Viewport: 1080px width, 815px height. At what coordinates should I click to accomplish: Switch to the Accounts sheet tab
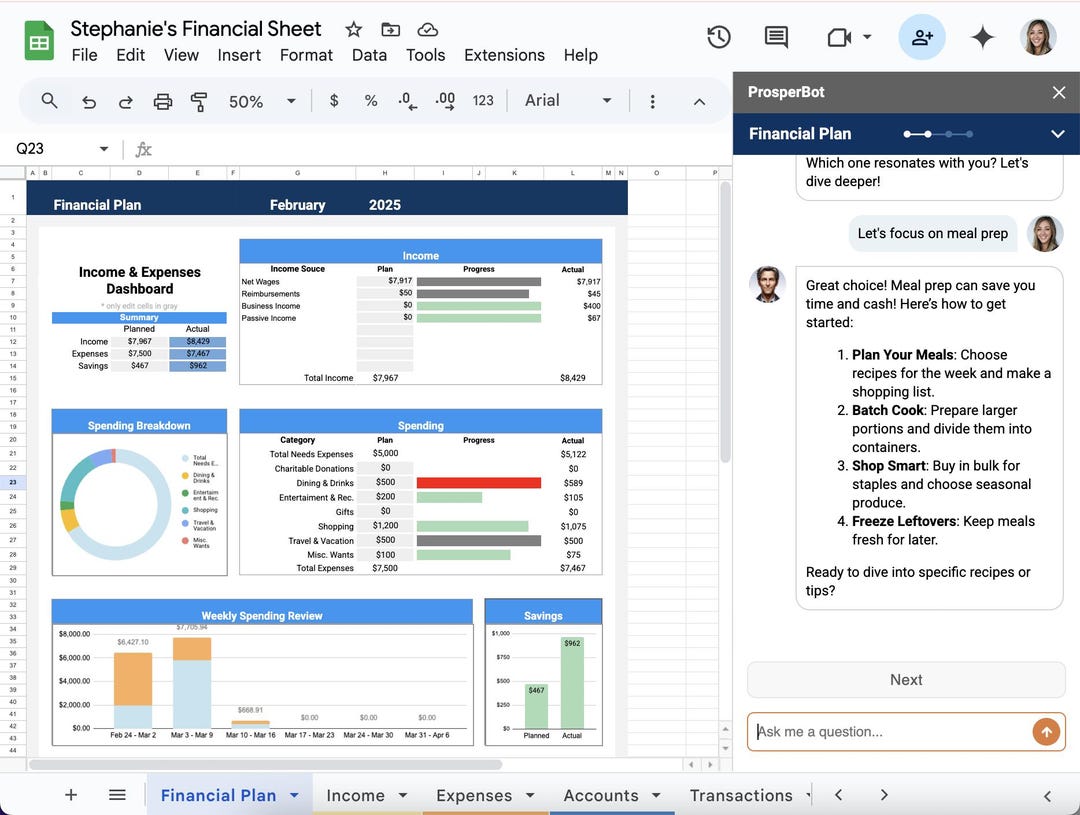pyautogui.click(x=604, y=795)
